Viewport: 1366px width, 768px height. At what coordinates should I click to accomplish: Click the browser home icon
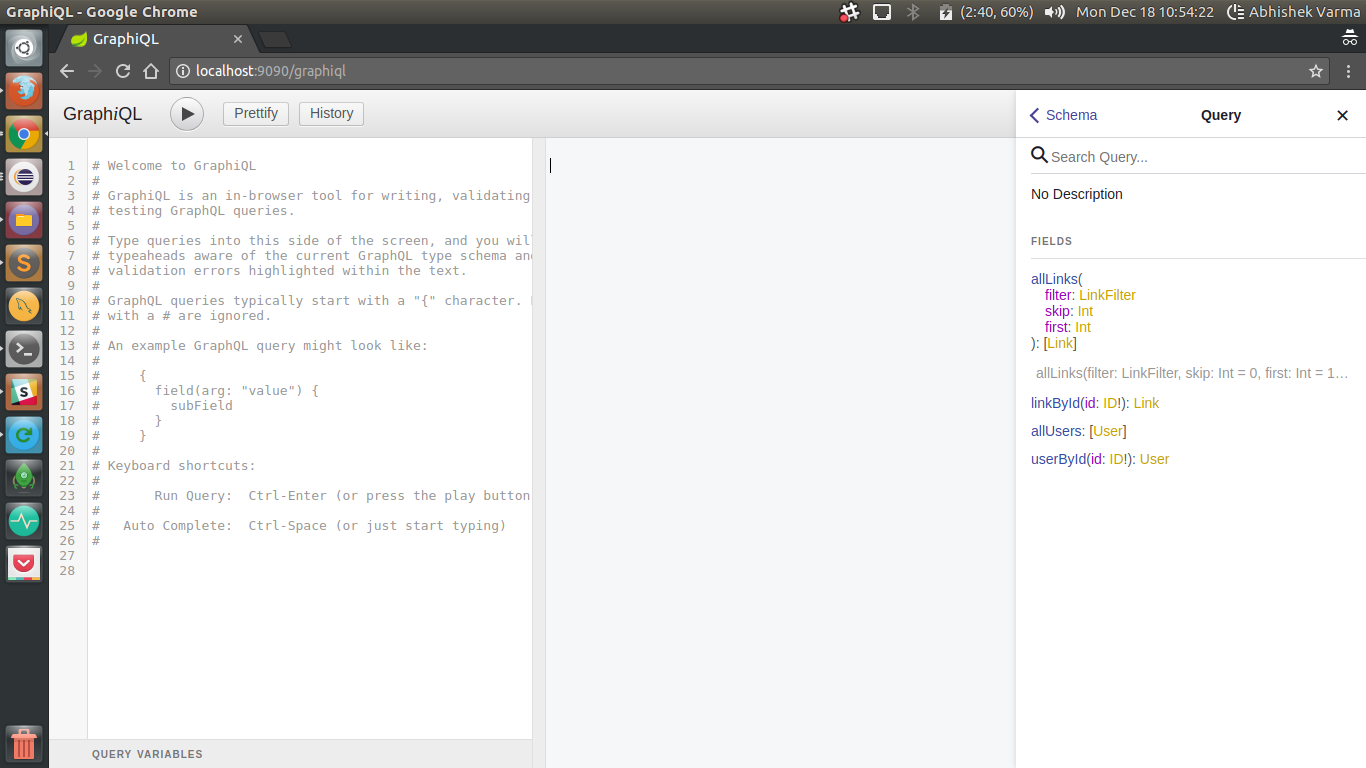(151, 71)
